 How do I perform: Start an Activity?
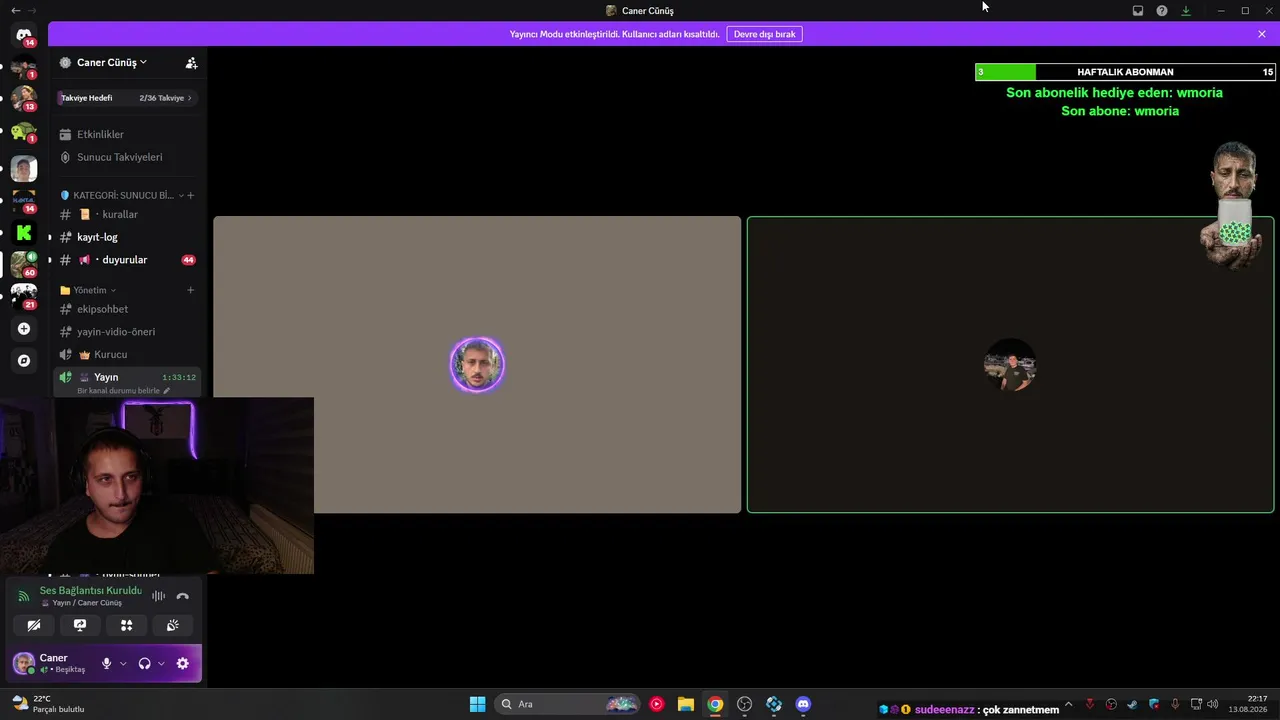[x=126, y=625]
